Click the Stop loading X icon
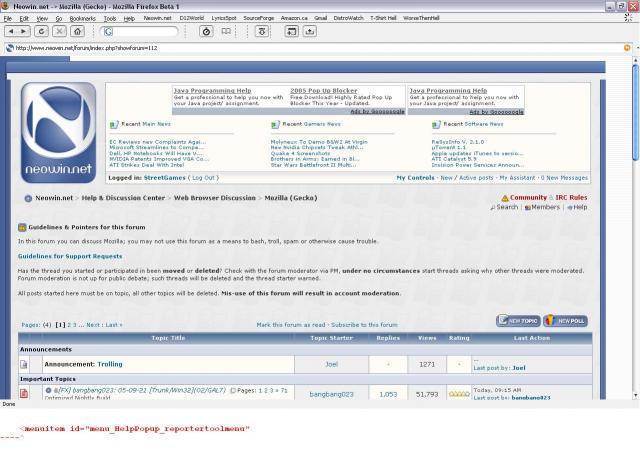This screenshot has height=451, width=640. coord(59,31)
